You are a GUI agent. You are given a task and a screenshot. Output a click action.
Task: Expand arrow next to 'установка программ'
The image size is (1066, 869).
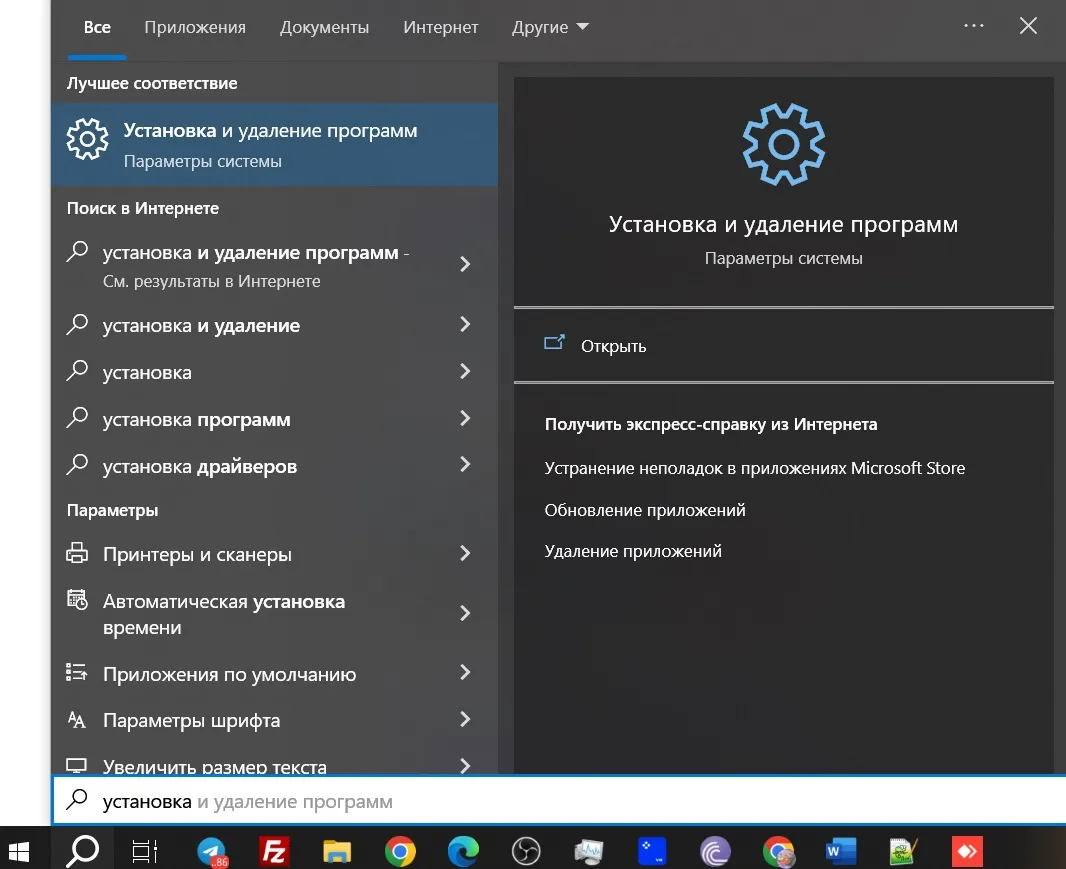pyautogui.click(x=465, y=418)
